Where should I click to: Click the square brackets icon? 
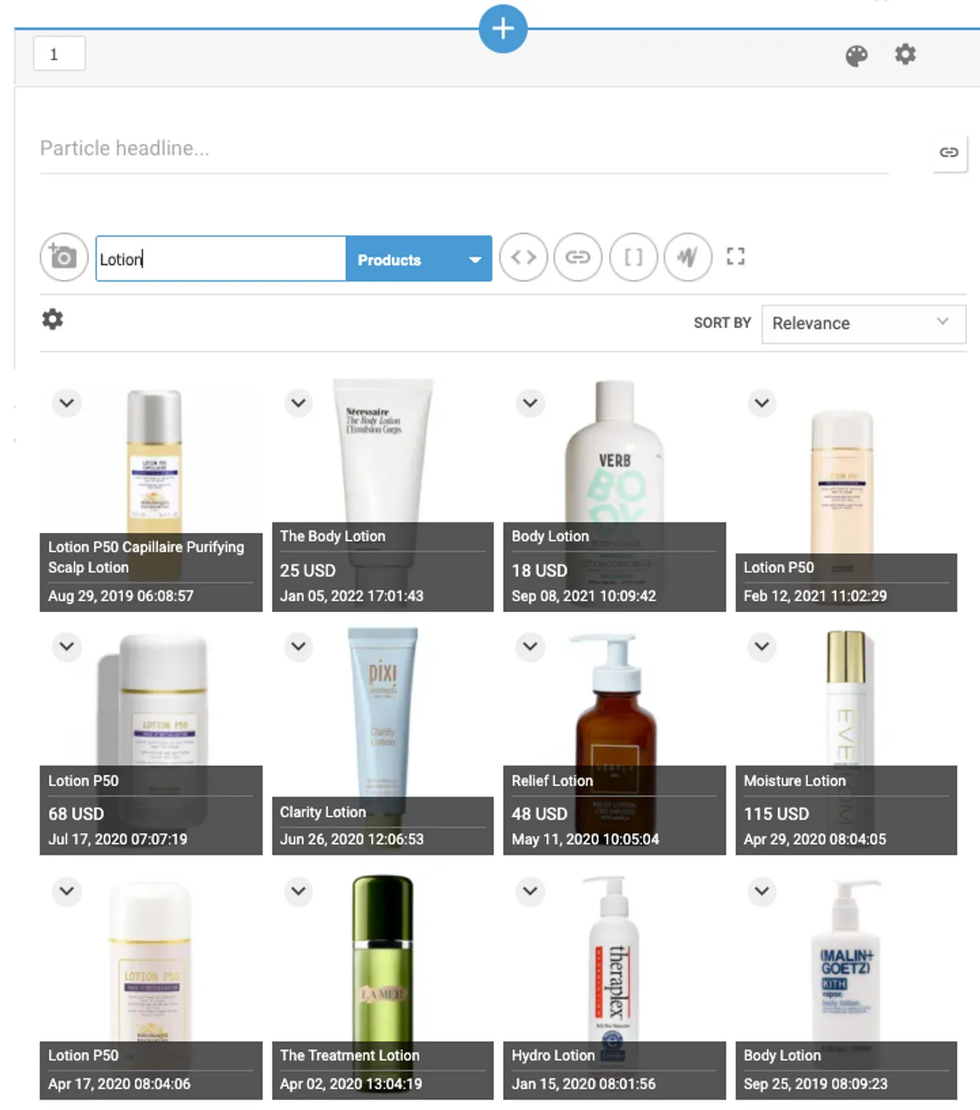click(633, 257)
